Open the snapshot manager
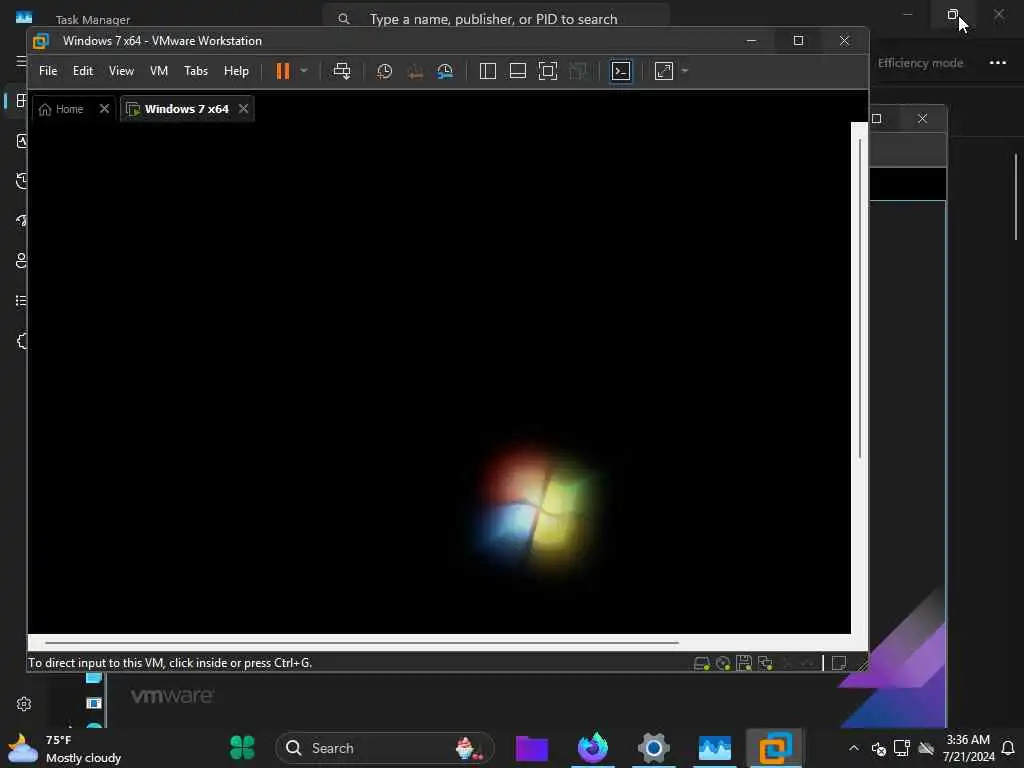The height and width of the screenshot is (768, 1024). (x=445, y=71)
